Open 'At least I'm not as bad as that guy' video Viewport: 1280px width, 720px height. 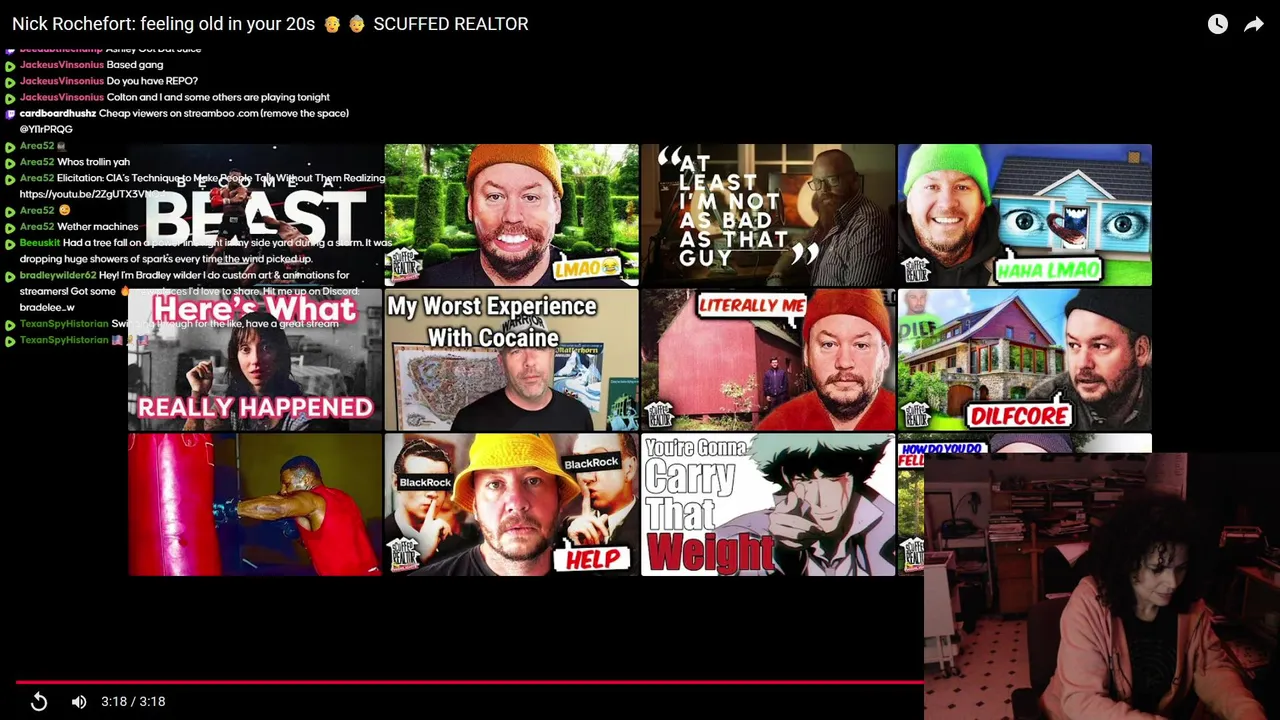(768, 215)
